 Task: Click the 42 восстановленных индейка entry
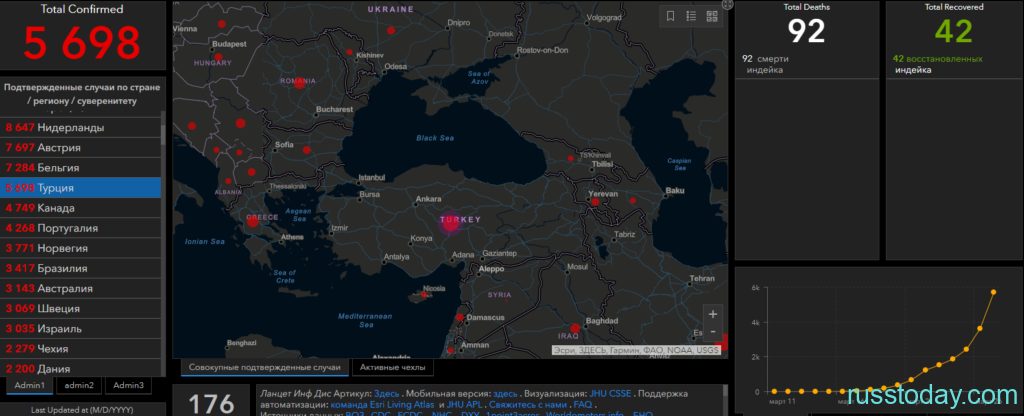(x=938, y=64)
